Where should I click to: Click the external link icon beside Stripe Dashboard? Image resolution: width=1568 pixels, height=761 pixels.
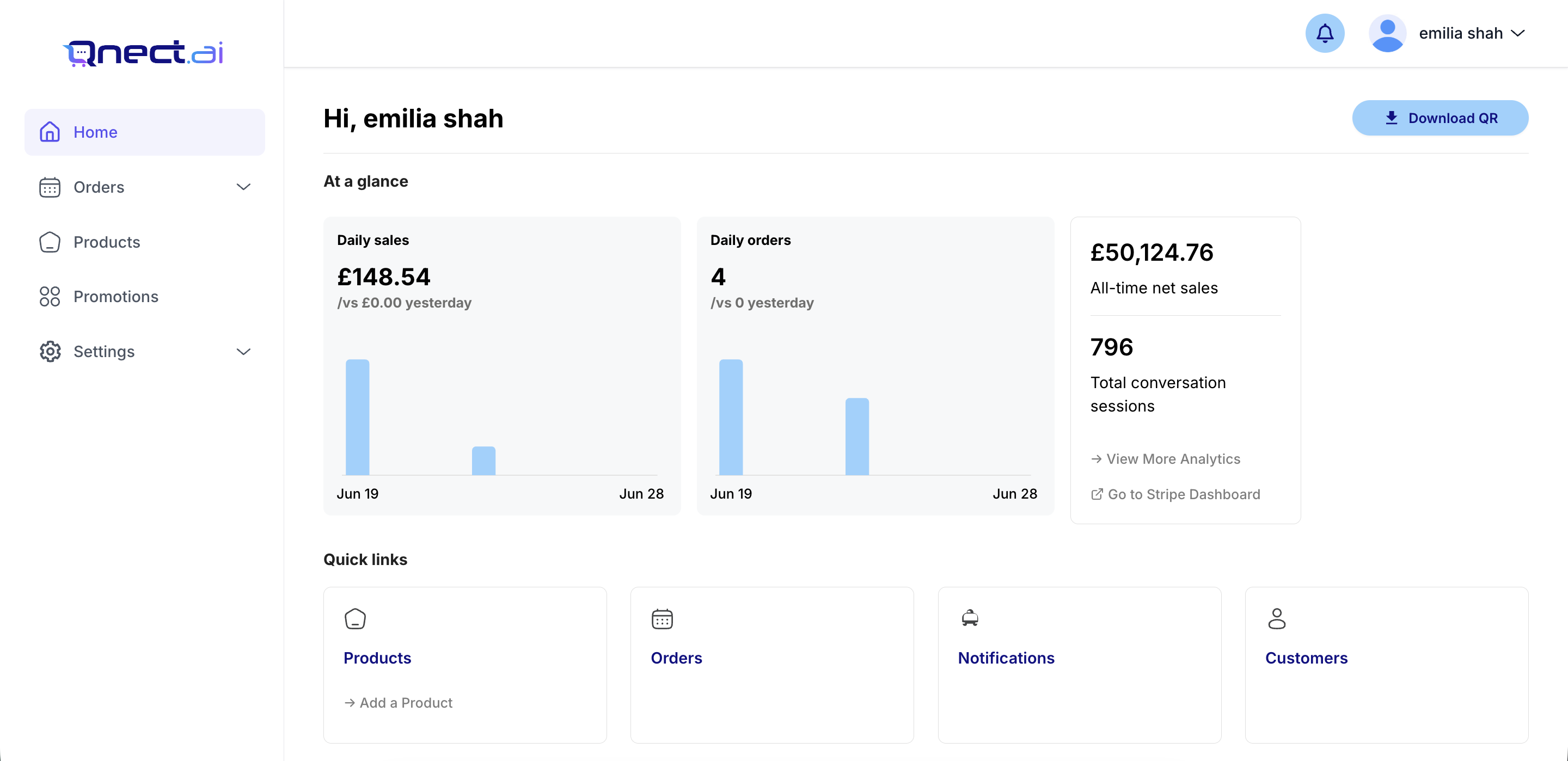pyautogui.click(x=1097, y=494)
